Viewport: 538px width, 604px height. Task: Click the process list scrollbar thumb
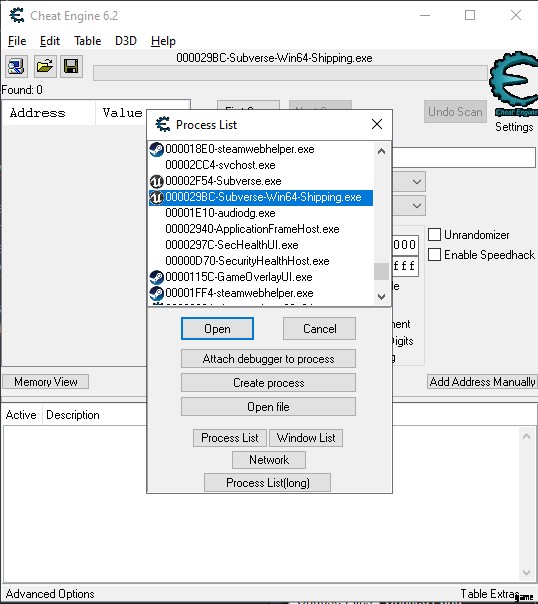click(x=381, y=271)
